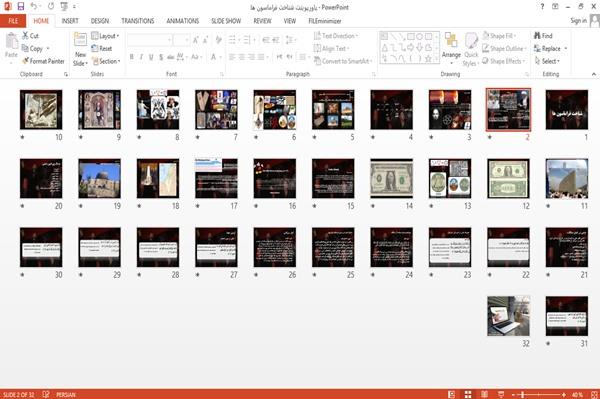This screenshot has width=600, height=399.
Task: Click Replace in the Editing group
Action: [548, 49]
